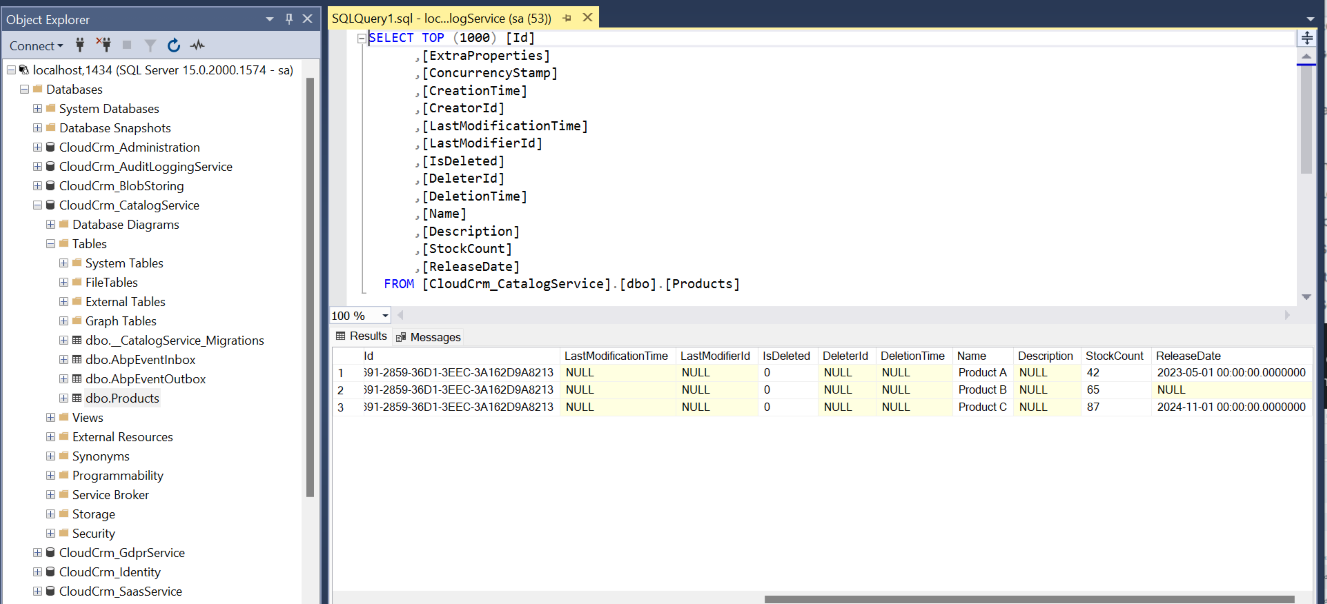Image resolution: width=1327 pixels, height=604 pixels.
Task: Click the auto-hide pin icon of Object Explorer
Action: coord(289,18)
